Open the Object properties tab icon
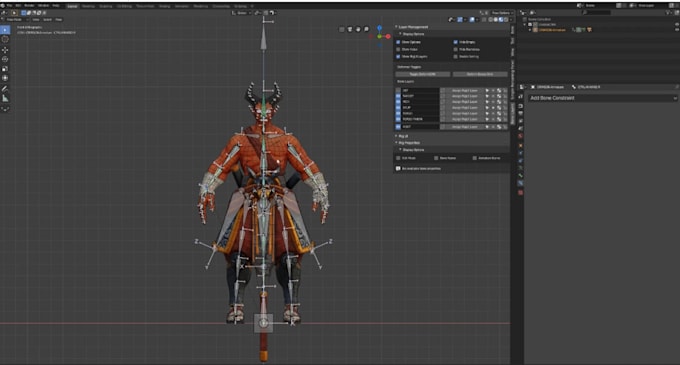Viewport: 680px width, 365px height. tap(520, 145)
